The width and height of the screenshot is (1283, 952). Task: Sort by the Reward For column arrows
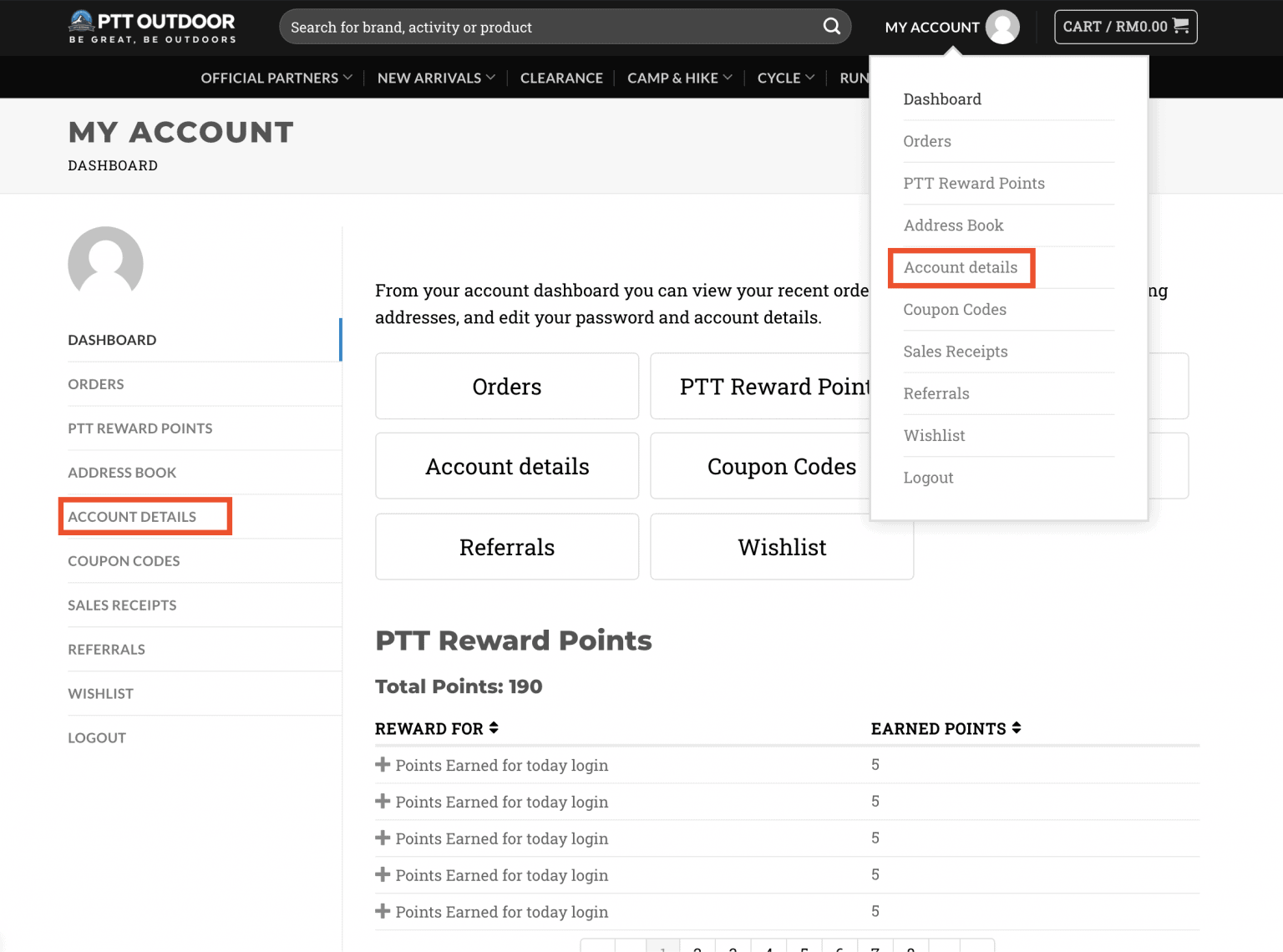[494, 728]
